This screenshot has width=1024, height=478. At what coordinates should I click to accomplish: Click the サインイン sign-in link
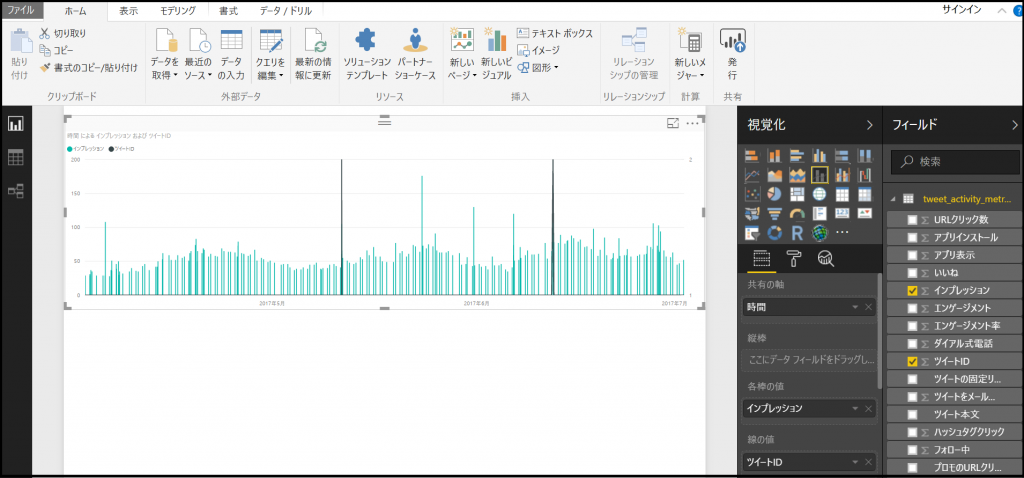962,9
